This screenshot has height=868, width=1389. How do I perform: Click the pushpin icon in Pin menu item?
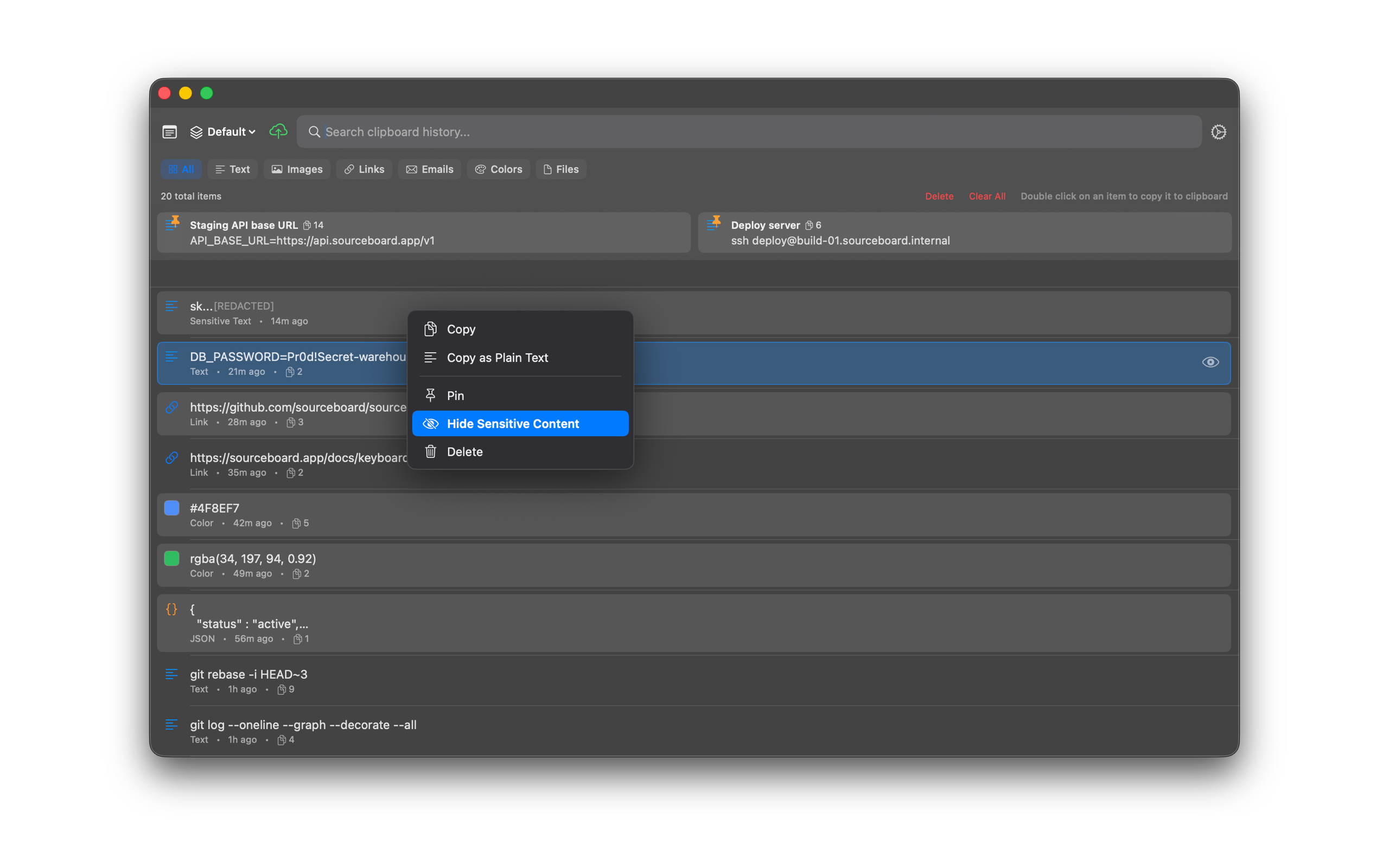[x=430, y=395]
